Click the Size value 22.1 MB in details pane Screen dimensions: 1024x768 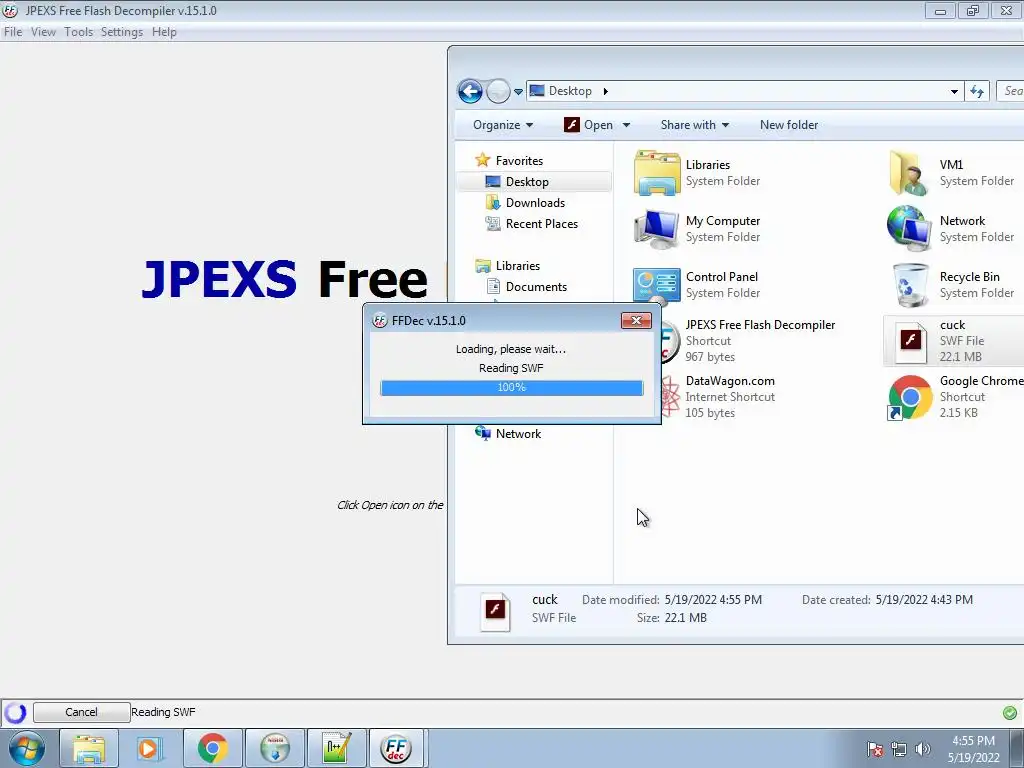click(686, 618)
